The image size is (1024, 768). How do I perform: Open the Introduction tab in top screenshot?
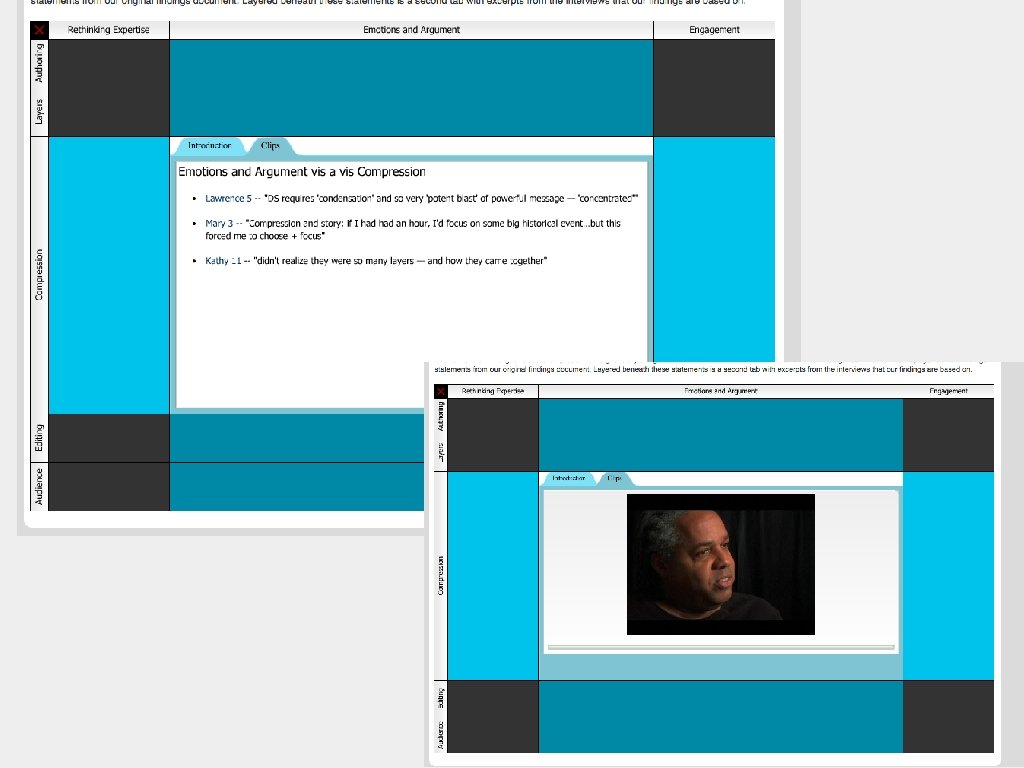coord(209,146)
